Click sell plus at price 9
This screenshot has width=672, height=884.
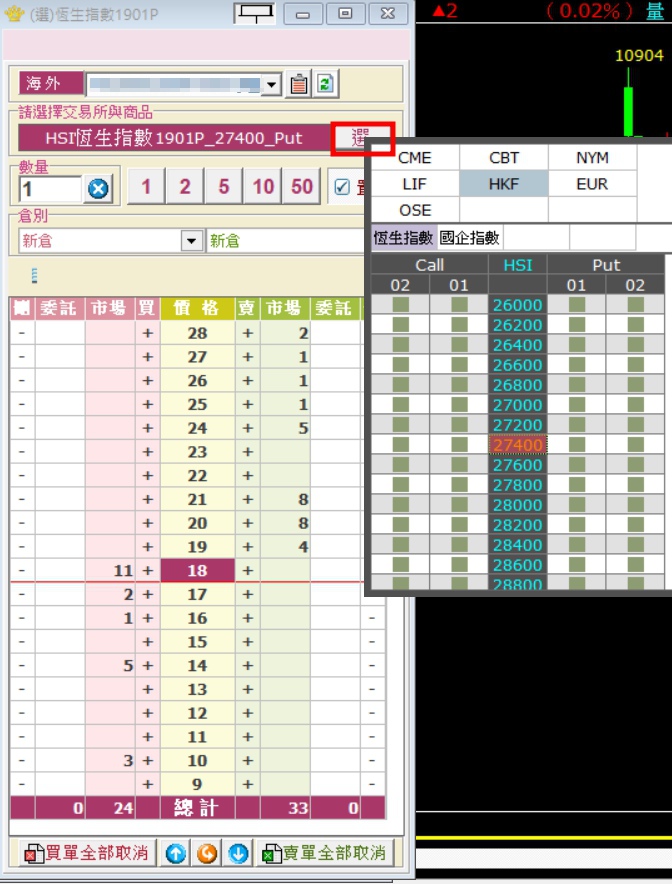pos(247,784)
